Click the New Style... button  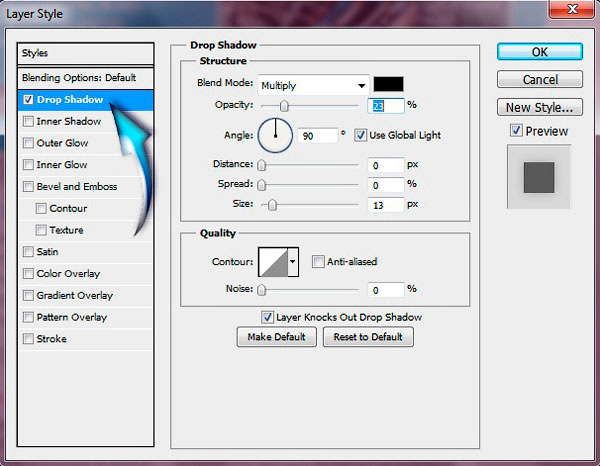(x=540, y=108)
